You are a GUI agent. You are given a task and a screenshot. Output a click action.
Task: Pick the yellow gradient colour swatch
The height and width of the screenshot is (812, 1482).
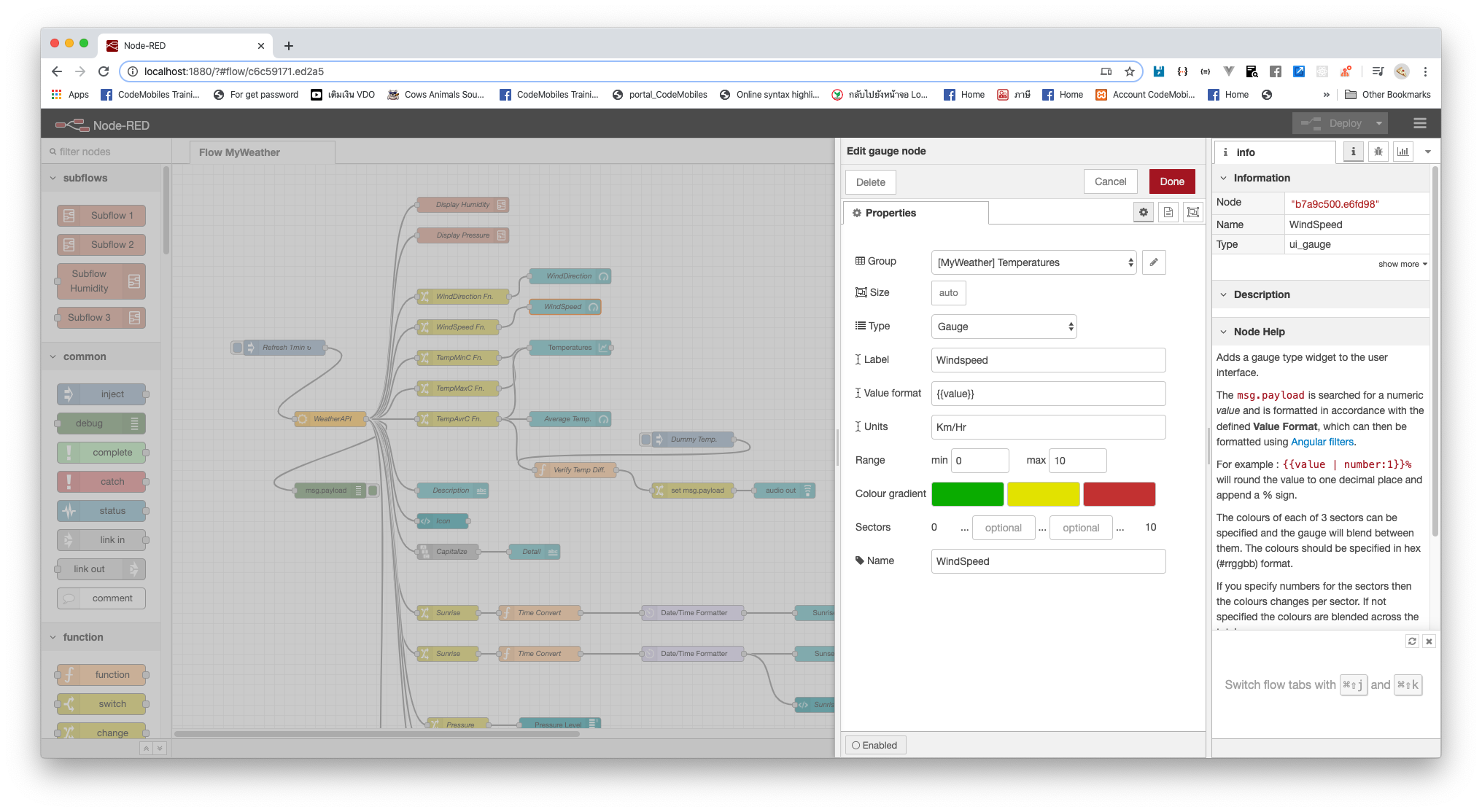(x=1043, y=493)
